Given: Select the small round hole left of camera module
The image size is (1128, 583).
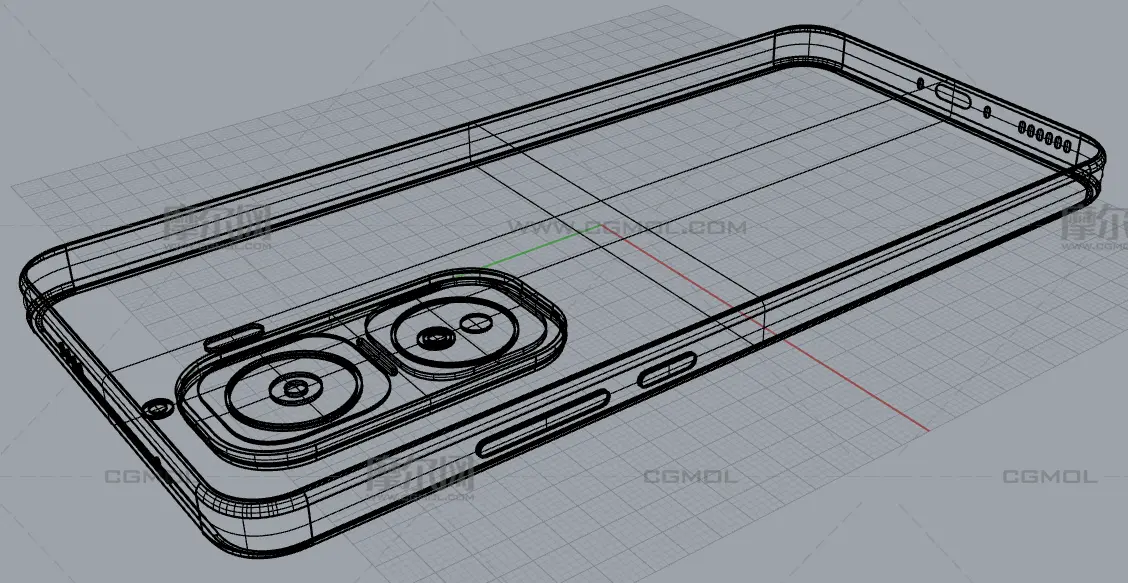Looking at the screenshot, I should [x=156, y=407].
